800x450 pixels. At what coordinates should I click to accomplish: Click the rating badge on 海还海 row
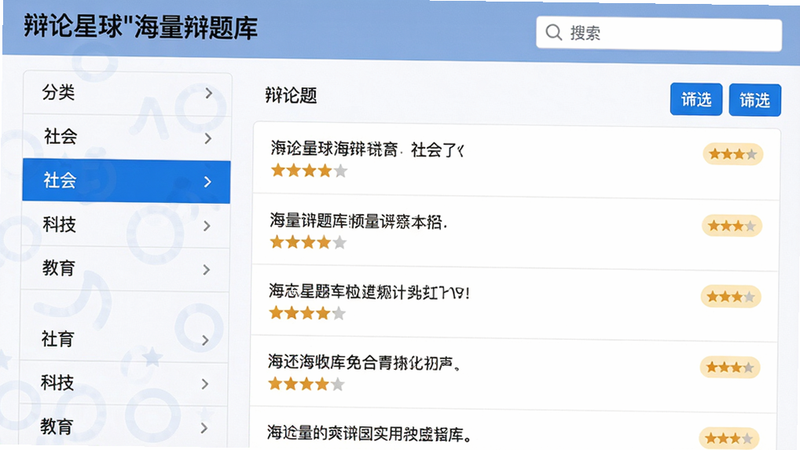click(730, 367)
